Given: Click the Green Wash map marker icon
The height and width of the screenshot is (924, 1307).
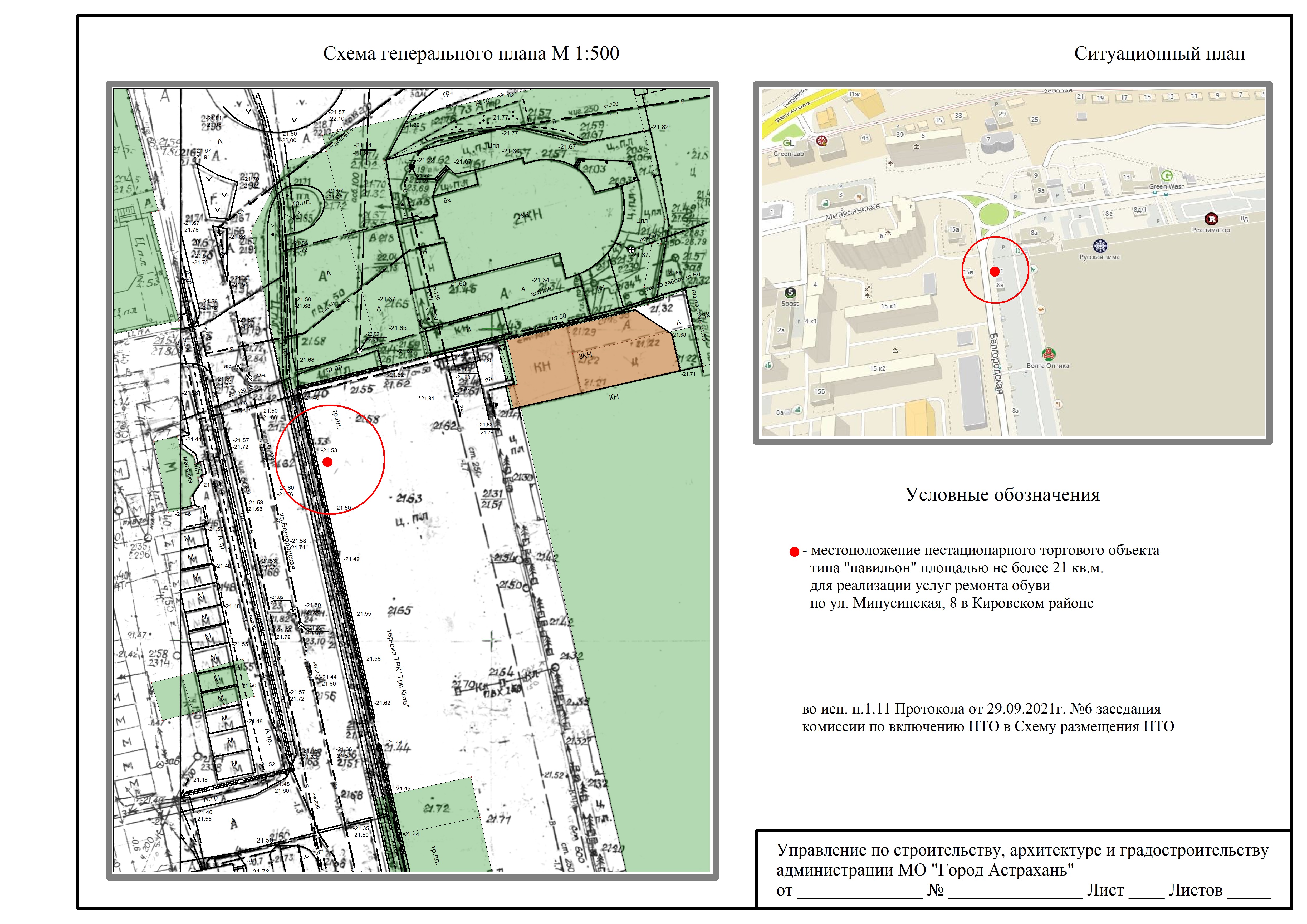Looking at the screenshot, I should (1167, 176).
